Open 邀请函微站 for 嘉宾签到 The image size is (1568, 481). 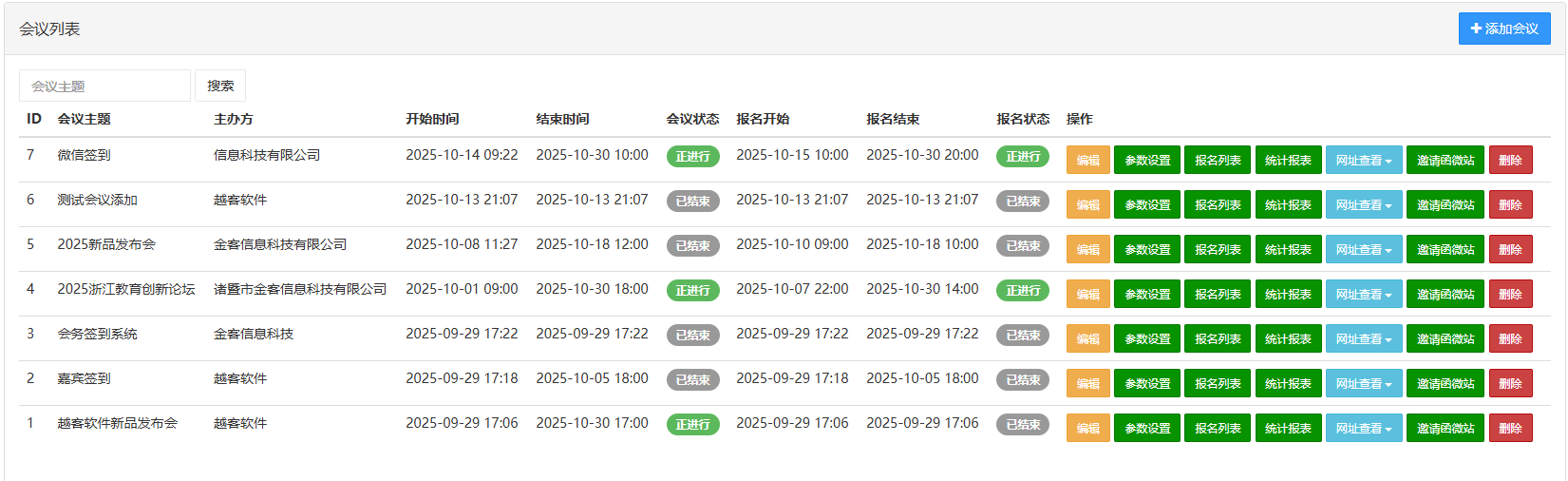[x=1445, y=383]
